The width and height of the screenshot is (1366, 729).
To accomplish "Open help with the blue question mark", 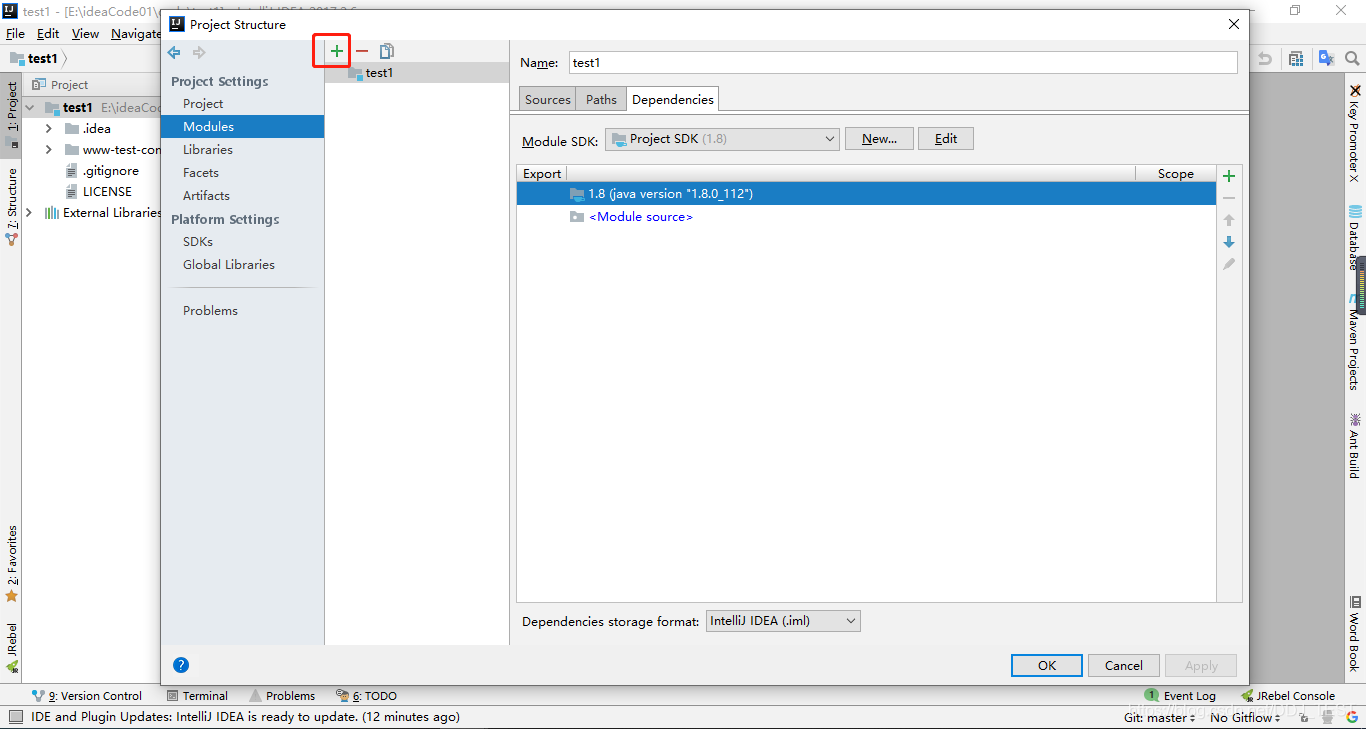I will pyautogui.click(x=181, y=665).
